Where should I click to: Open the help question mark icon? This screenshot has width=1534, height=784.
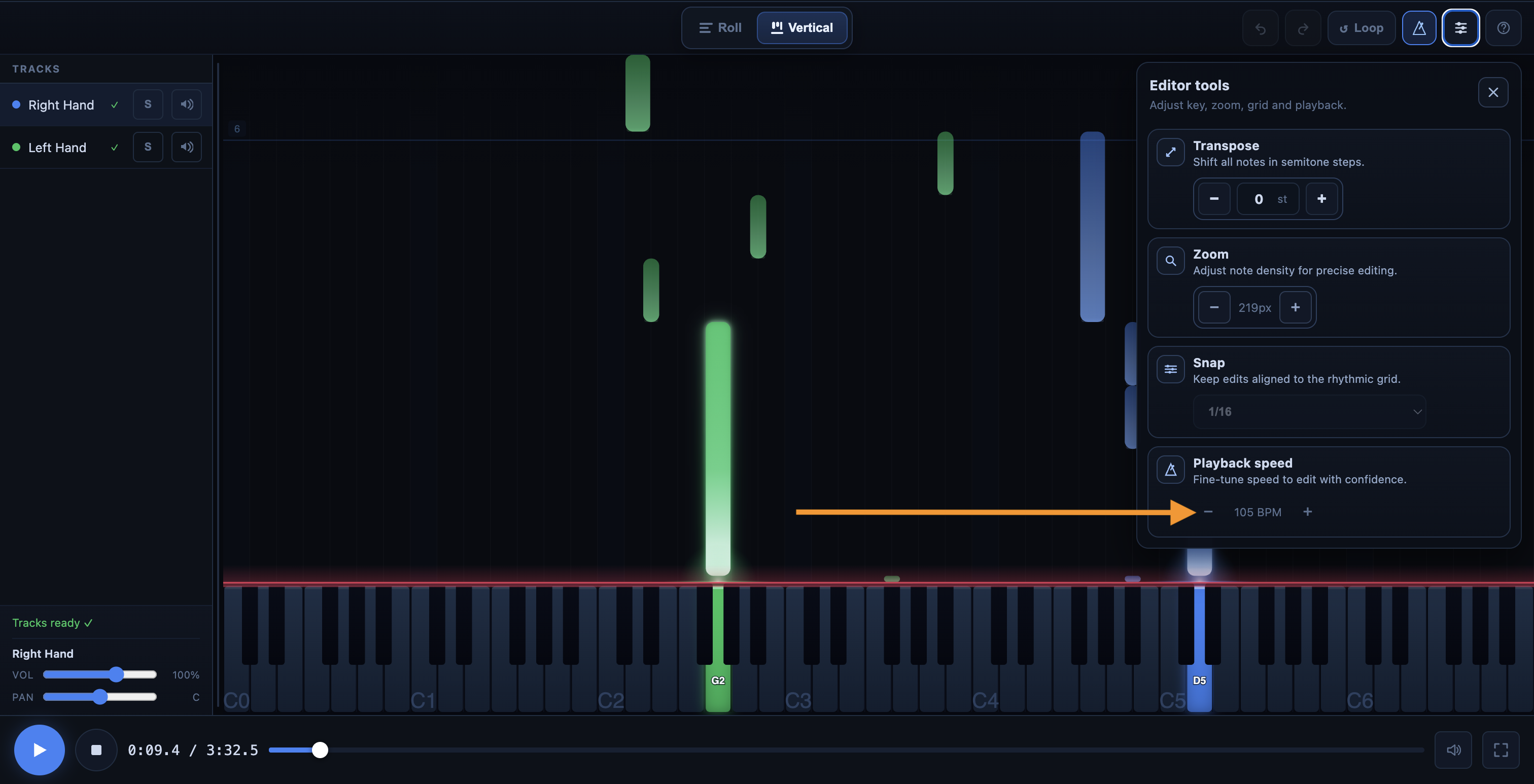(1503, 28)
